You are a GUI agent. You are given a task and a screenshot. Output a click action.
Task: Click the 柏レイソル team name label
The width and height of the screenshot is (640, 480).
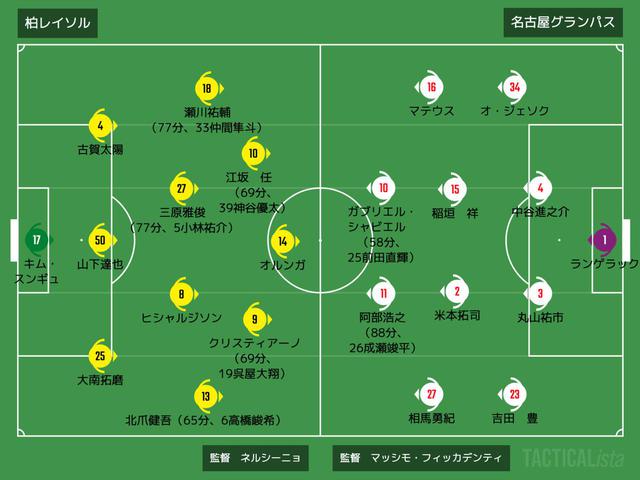58,23
